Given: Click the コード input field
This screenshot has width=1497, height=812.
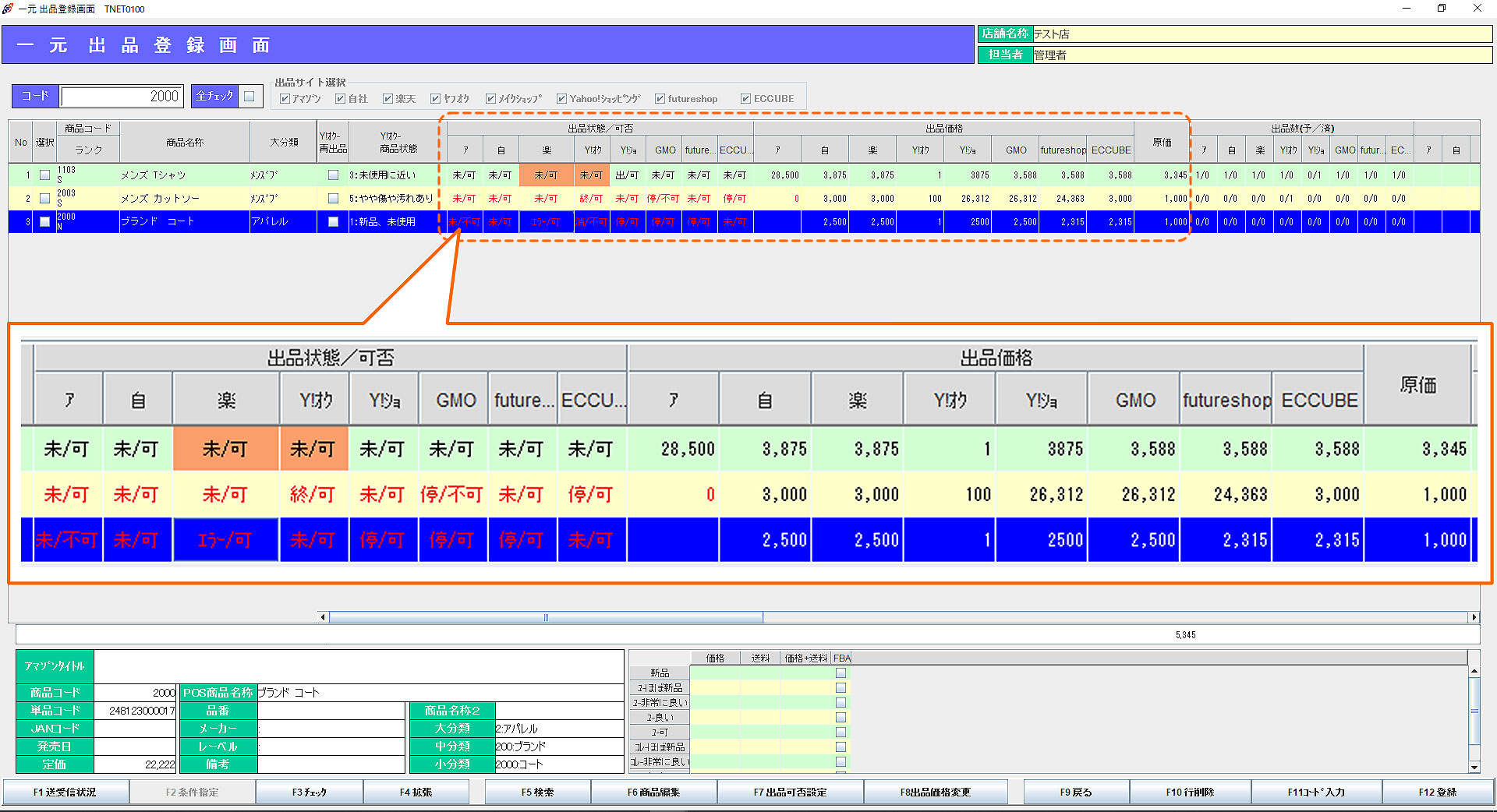Looking at the screenshot, I should click(x=122, y=96).
